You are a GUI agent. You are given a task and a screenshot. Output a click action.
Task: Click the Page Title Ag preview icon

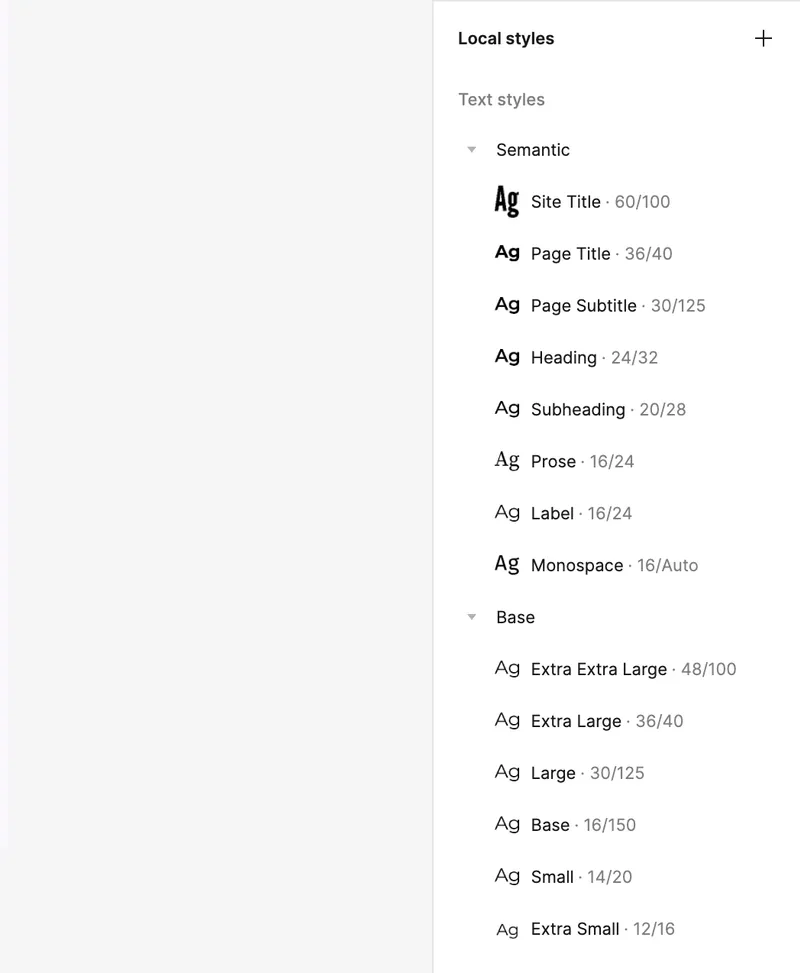point(507,253)
